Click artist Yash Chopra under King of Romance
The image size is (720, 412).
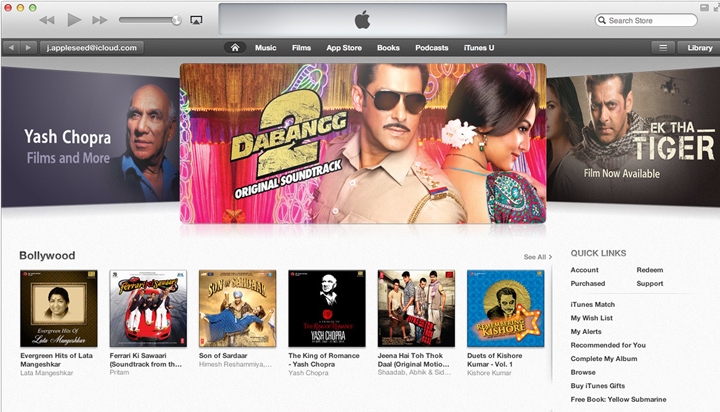pos(308,373)
